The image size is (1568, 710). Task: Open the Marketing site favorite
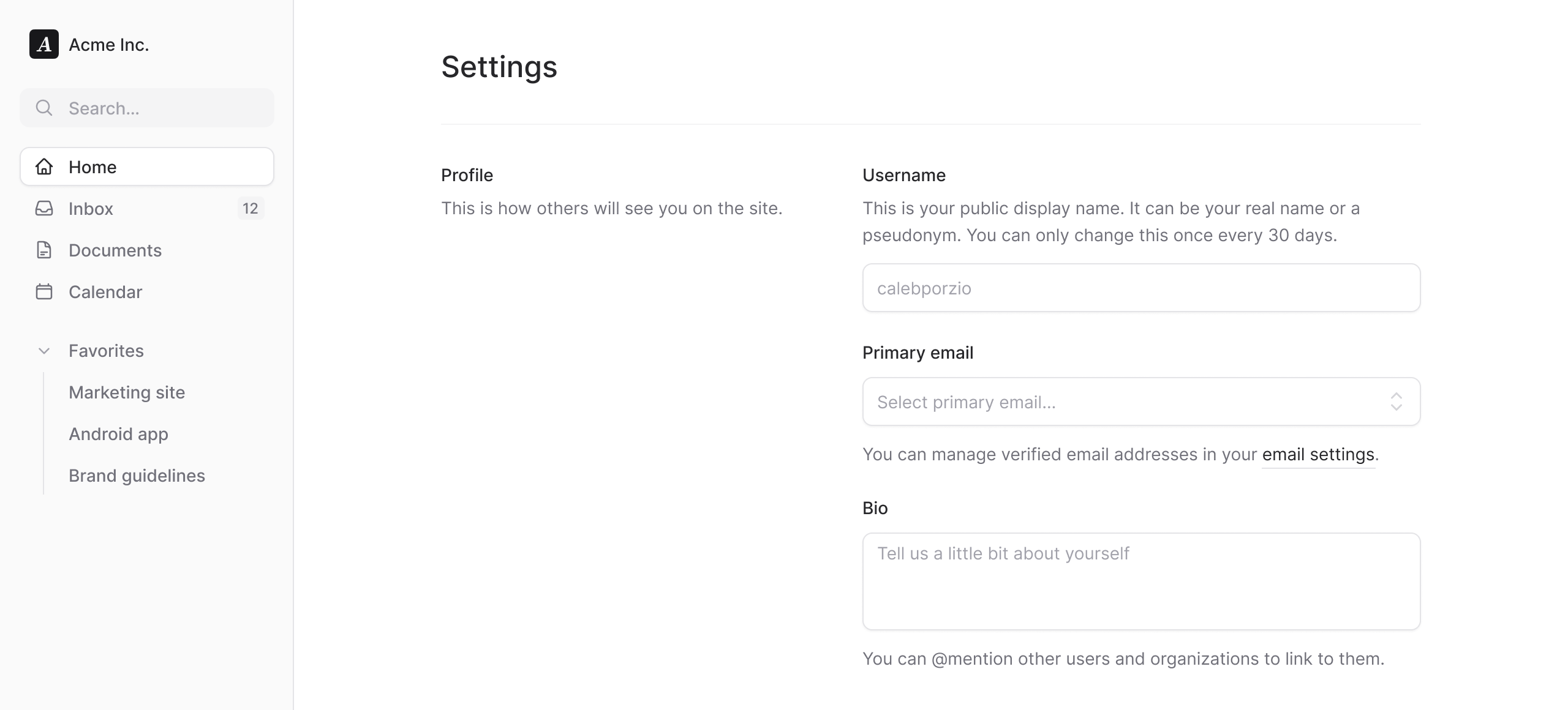click(127, 392)
